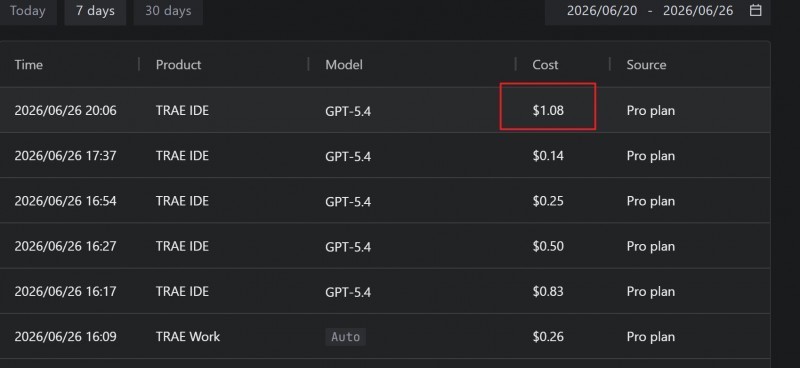
Task: Click the Product column header
Action: pyautogui.click(x=179, y=65)
